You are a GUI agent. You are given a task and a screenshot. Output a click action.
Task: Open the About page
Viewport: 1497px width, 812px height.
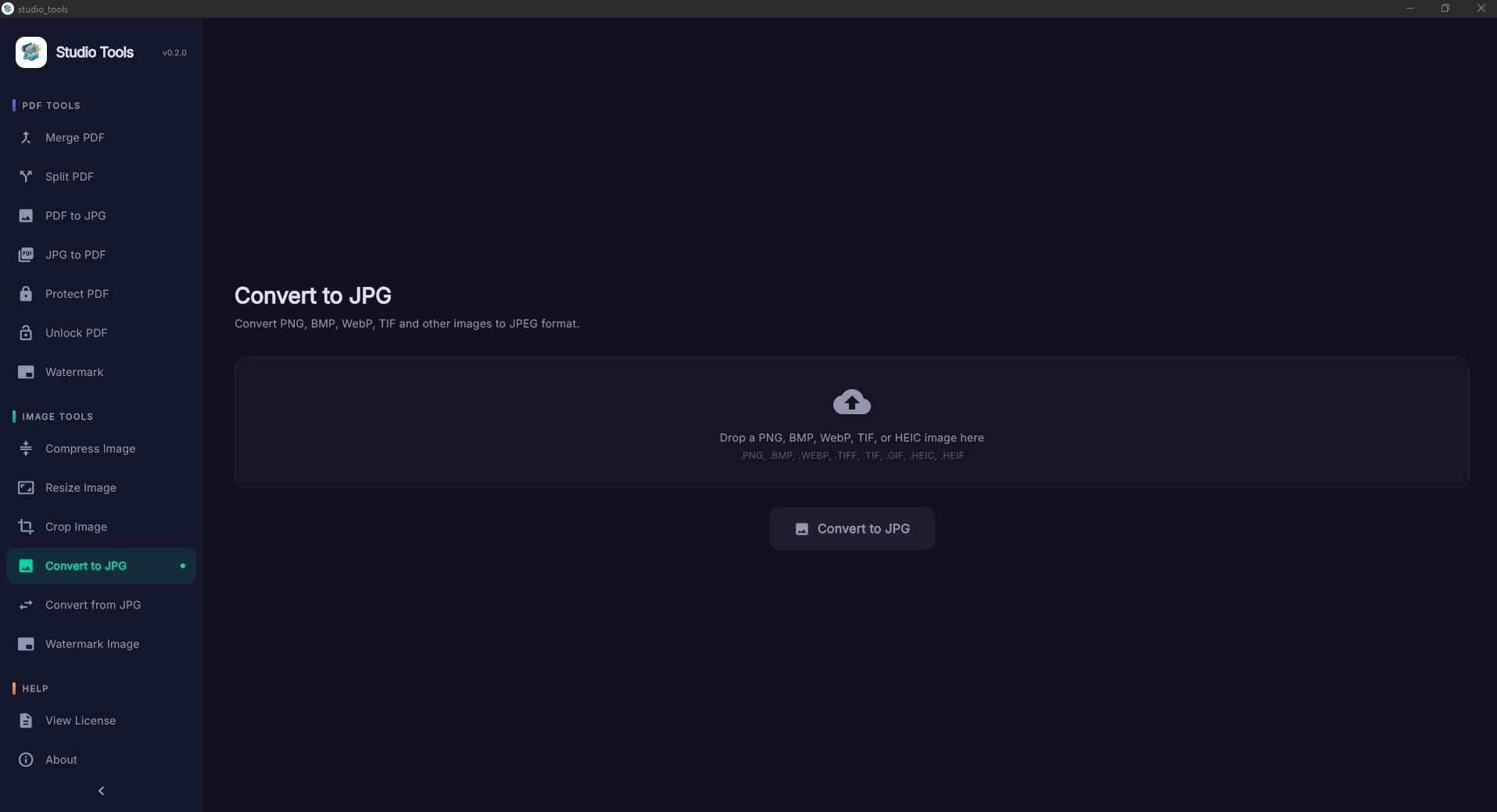(x=61, y=760)
